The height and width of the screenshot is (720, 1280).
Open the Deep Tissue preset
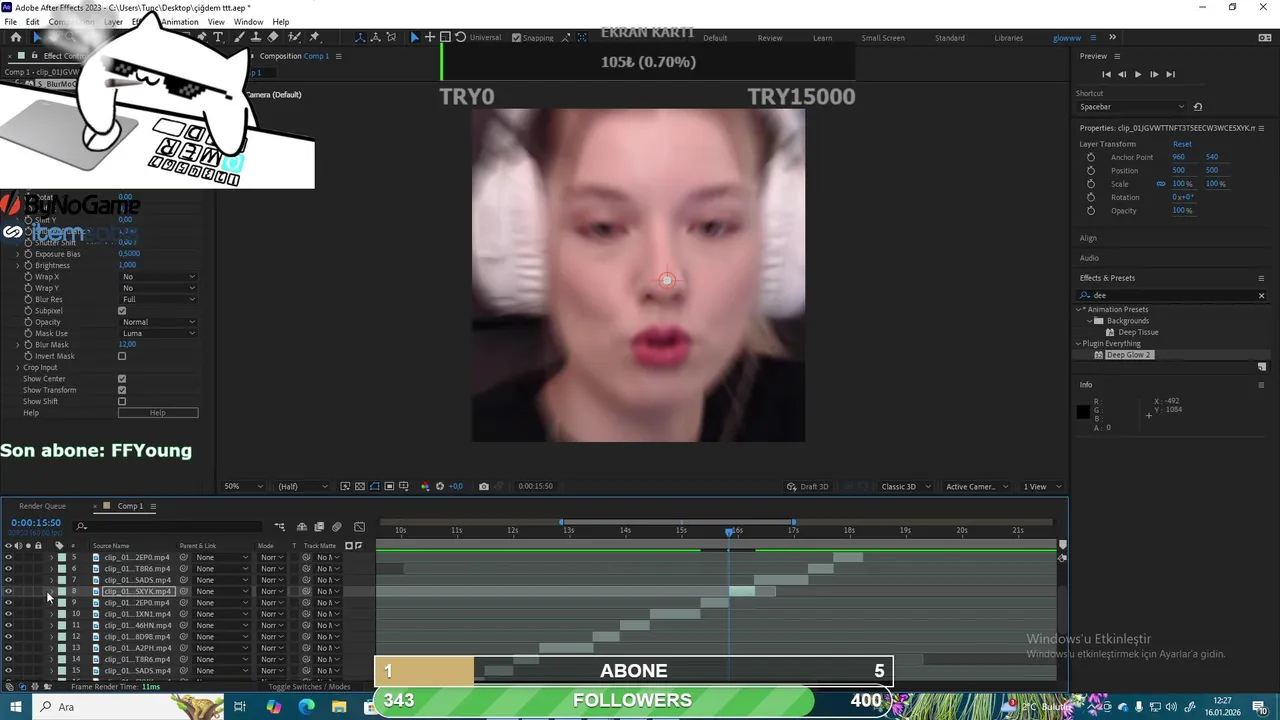(1137, 332)
